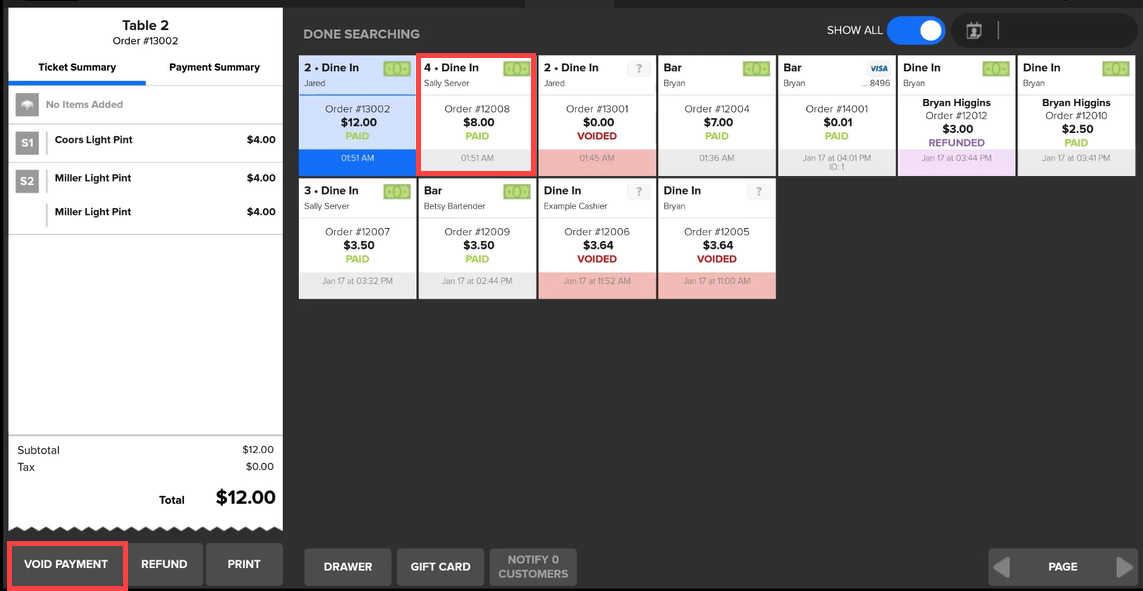
Task: Click the customer calendar icon in search bar
Action: click(x=974, y=31)
